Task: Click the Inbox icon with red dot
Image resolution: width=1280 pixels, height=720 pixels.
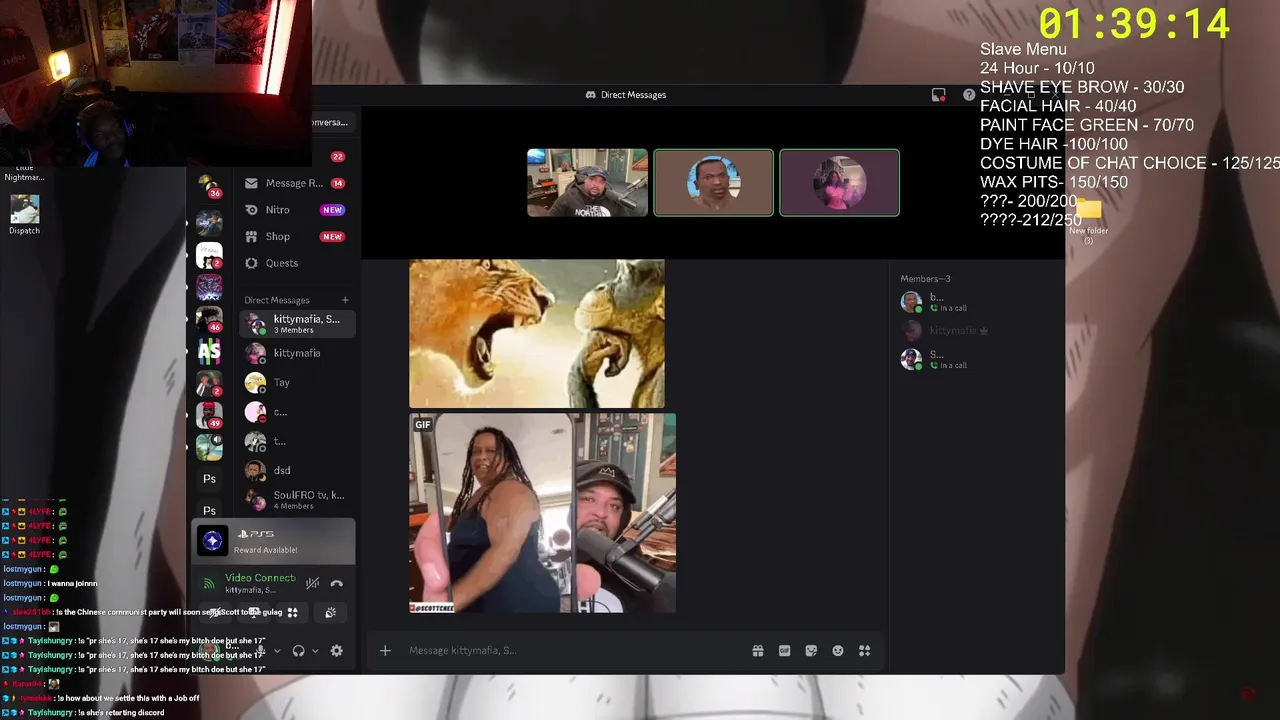Action: coord(938,95)
